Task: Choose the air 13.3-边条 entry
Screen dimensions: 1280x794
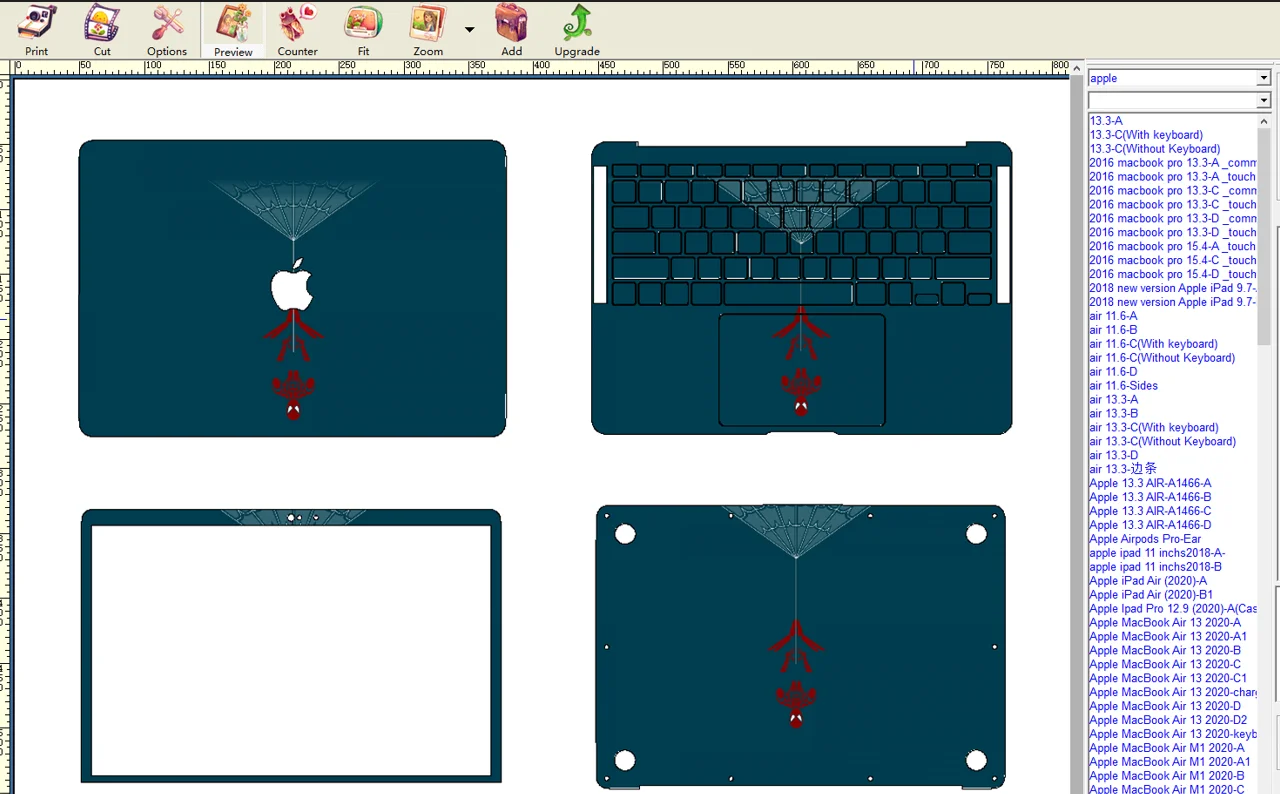Action: 1123,469
